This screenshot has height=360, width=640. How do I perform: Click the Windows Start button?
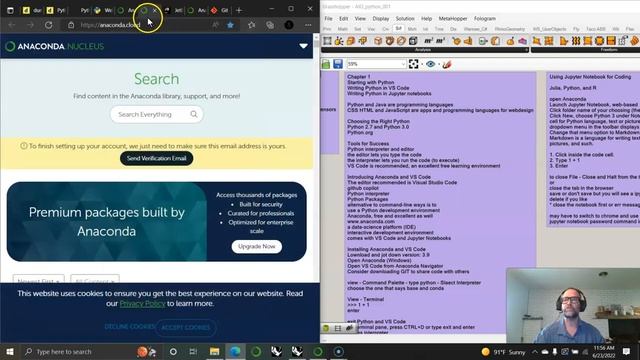10,351
